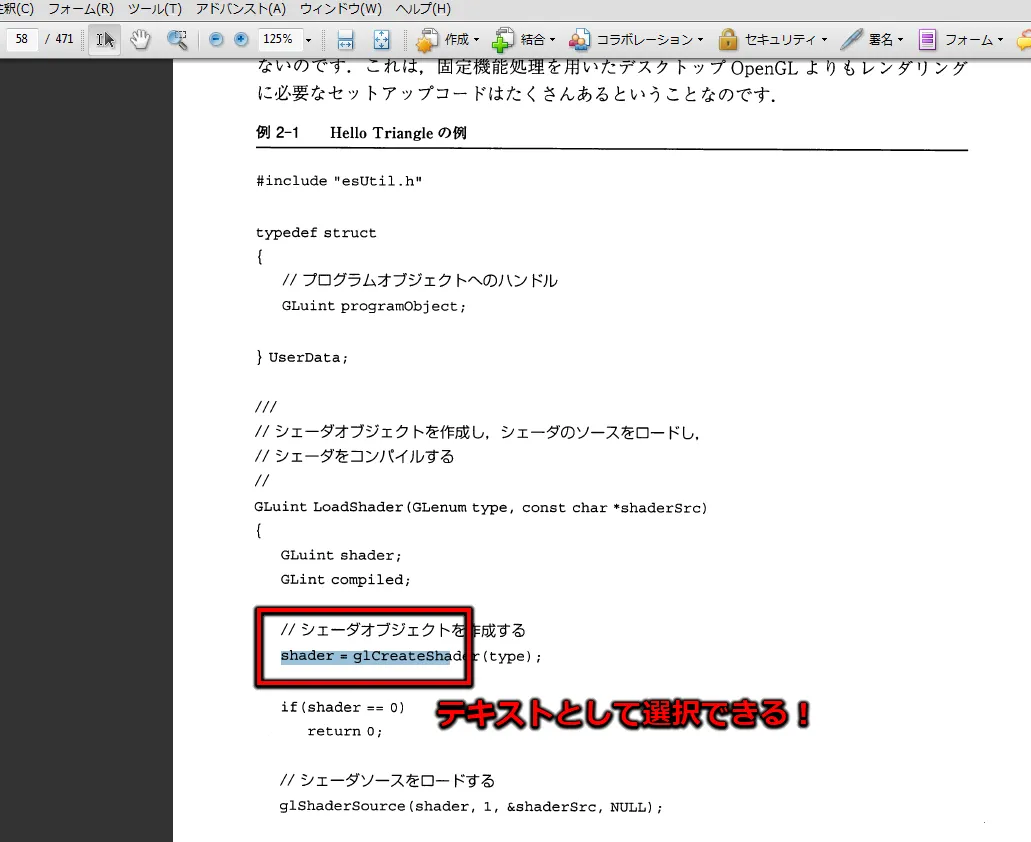
Task: Zoom in using the plus icon
Action: (239, 40)
